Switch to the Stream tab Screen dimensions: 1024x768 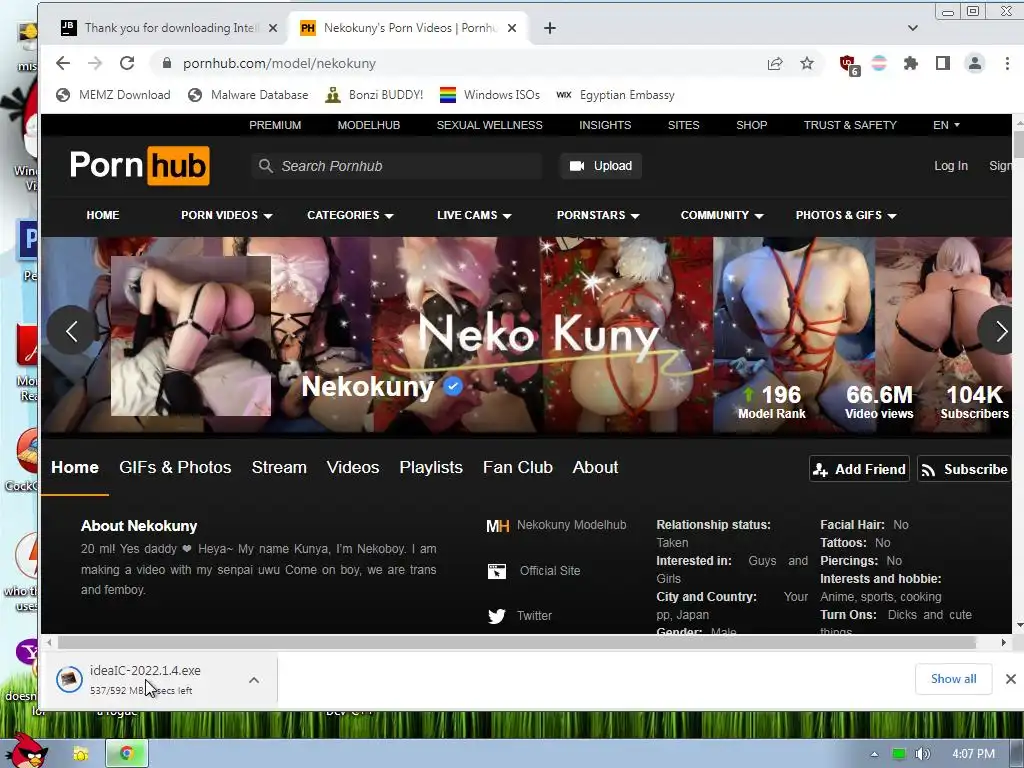point(279,468)
